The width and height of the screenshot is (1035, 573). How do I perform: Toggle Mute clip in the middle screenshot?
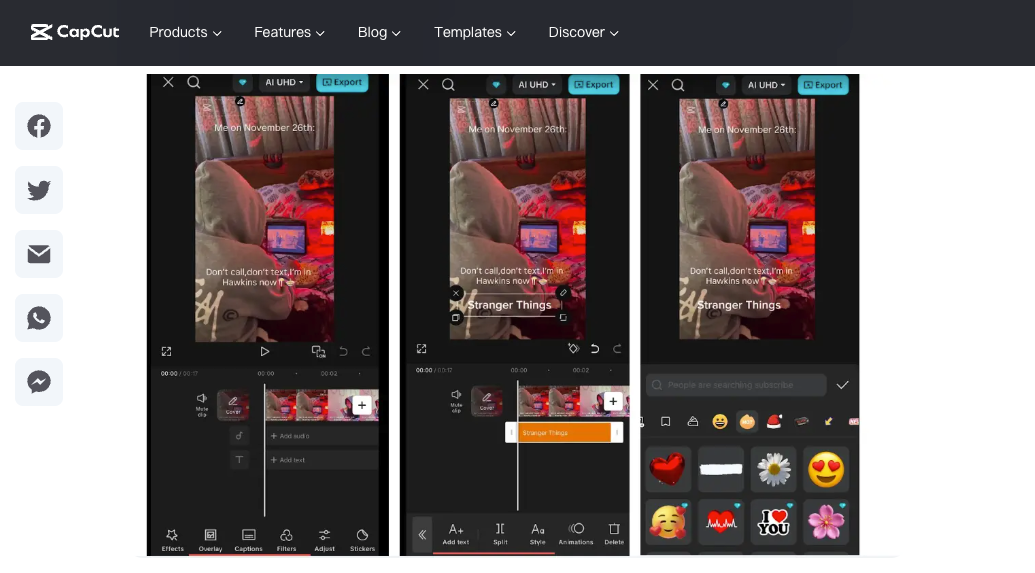pyautogui.click(x=456, y=401)
